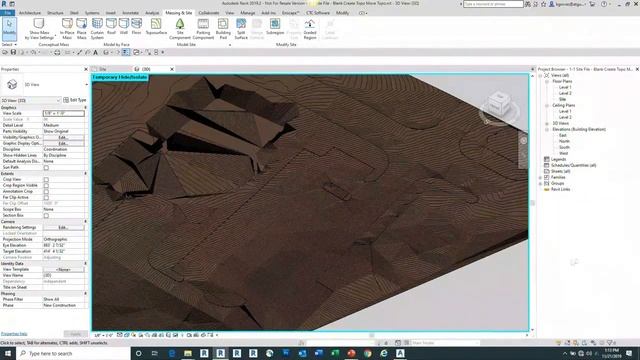
Task: Click the Print icon in Quick Access toolbar
Action: point(57,52)
